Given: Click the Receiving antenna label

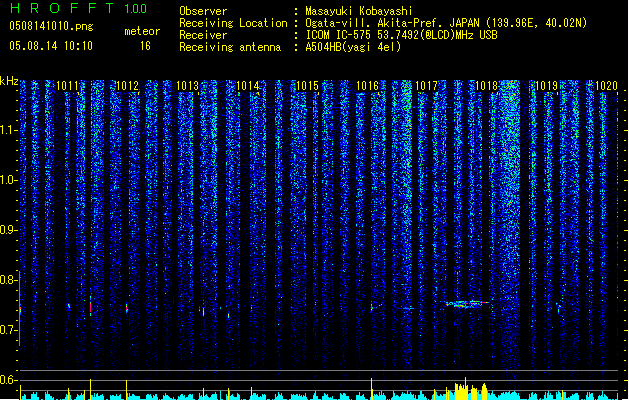Looking at the screenshot, I should [x=230, y=47].
